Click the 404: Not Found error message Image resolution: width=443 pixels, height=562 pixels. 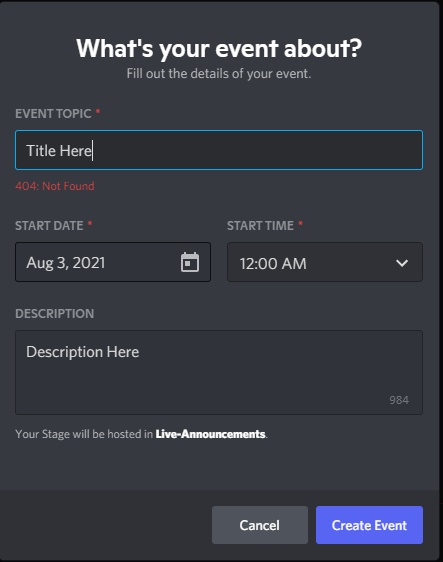(55, 186)
